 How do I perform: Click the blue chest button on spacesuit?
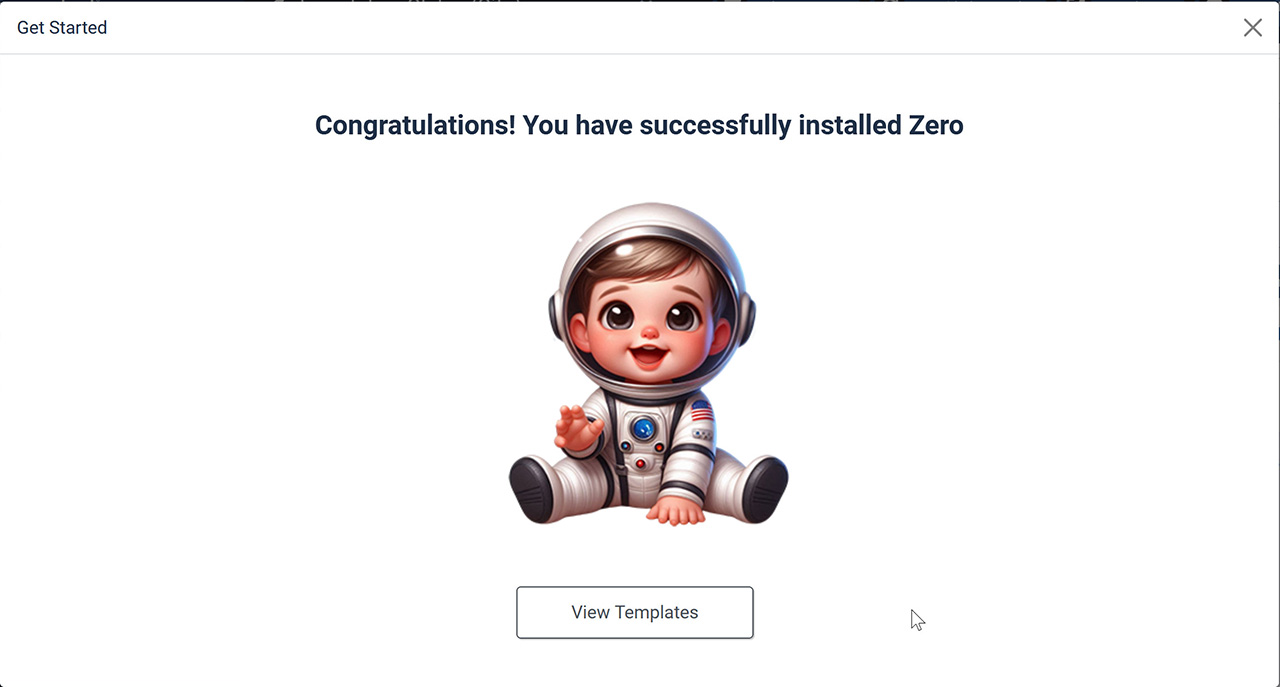point(643,429)
